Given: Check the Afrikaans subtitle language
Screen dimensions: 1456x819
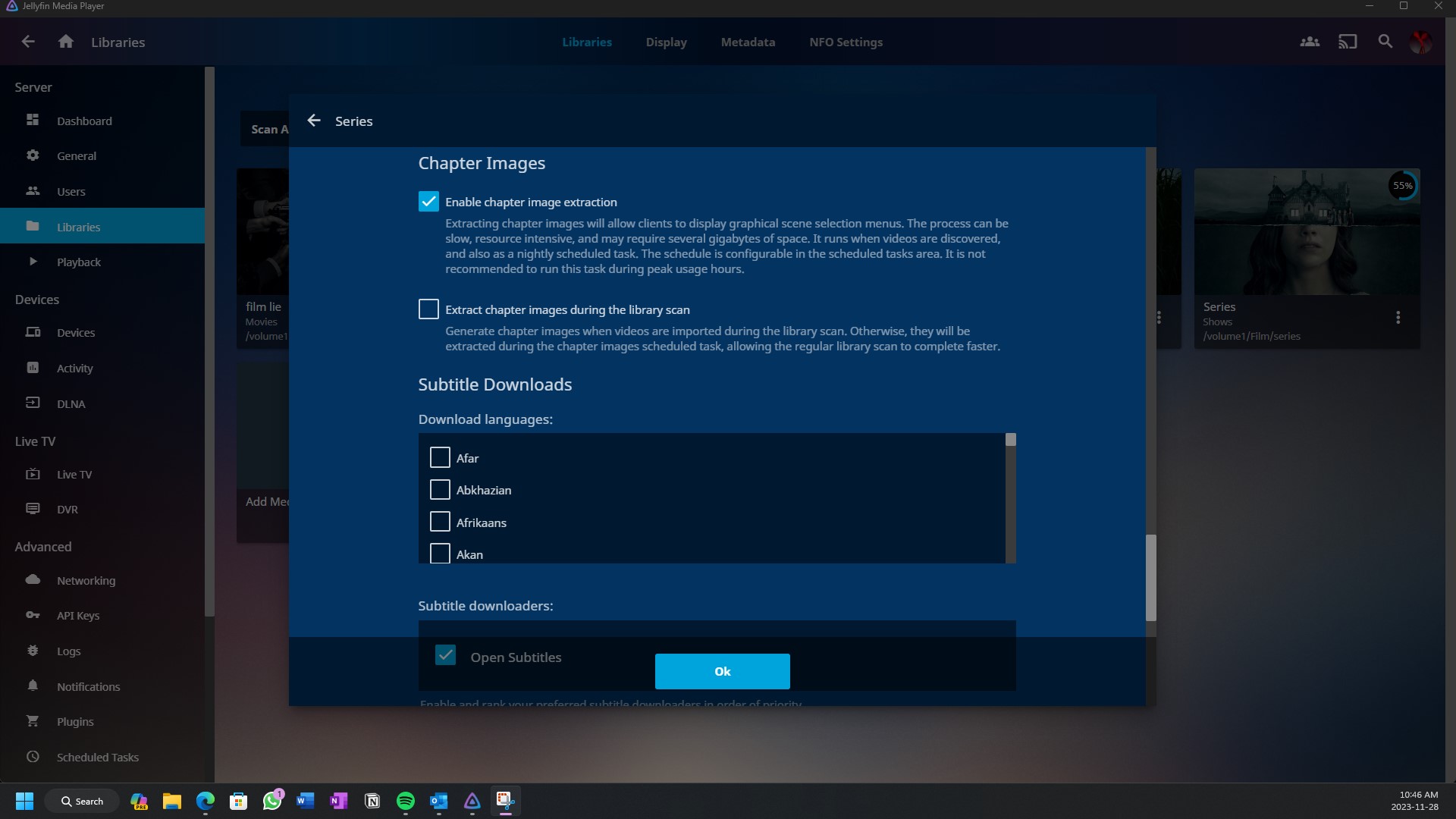Looking at the screenshot, I should tap(440, 522).
